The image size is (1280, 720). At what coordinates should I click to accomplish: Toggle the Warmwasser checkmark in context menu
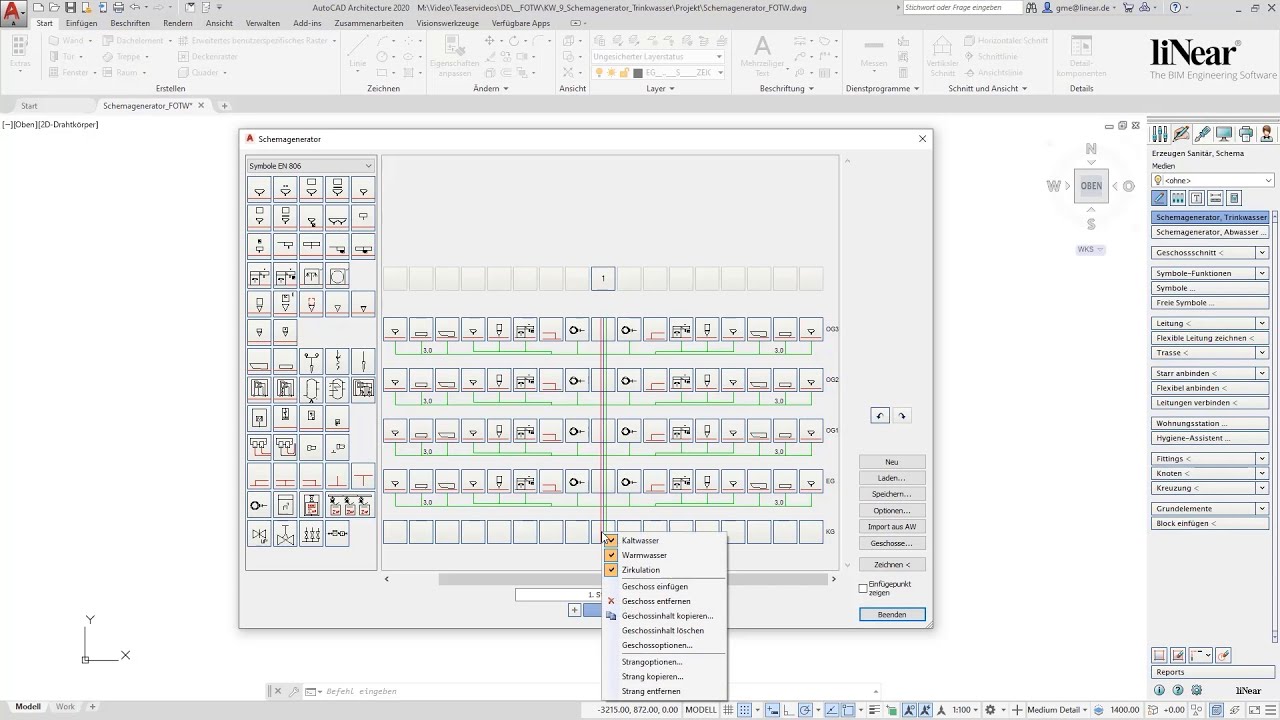pyautogui.click(x=611, y=555)
